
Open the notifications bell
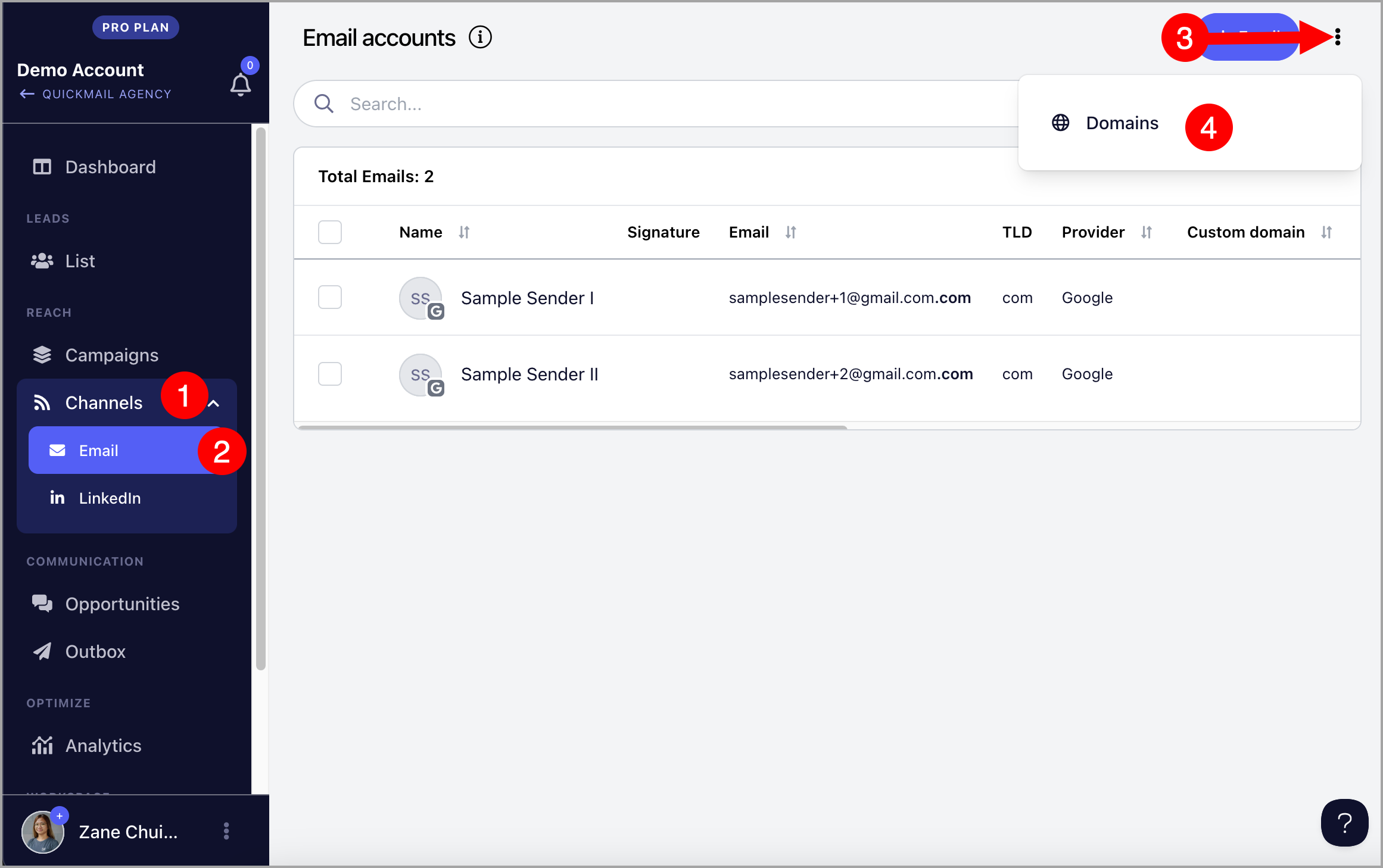coord(241,85)
